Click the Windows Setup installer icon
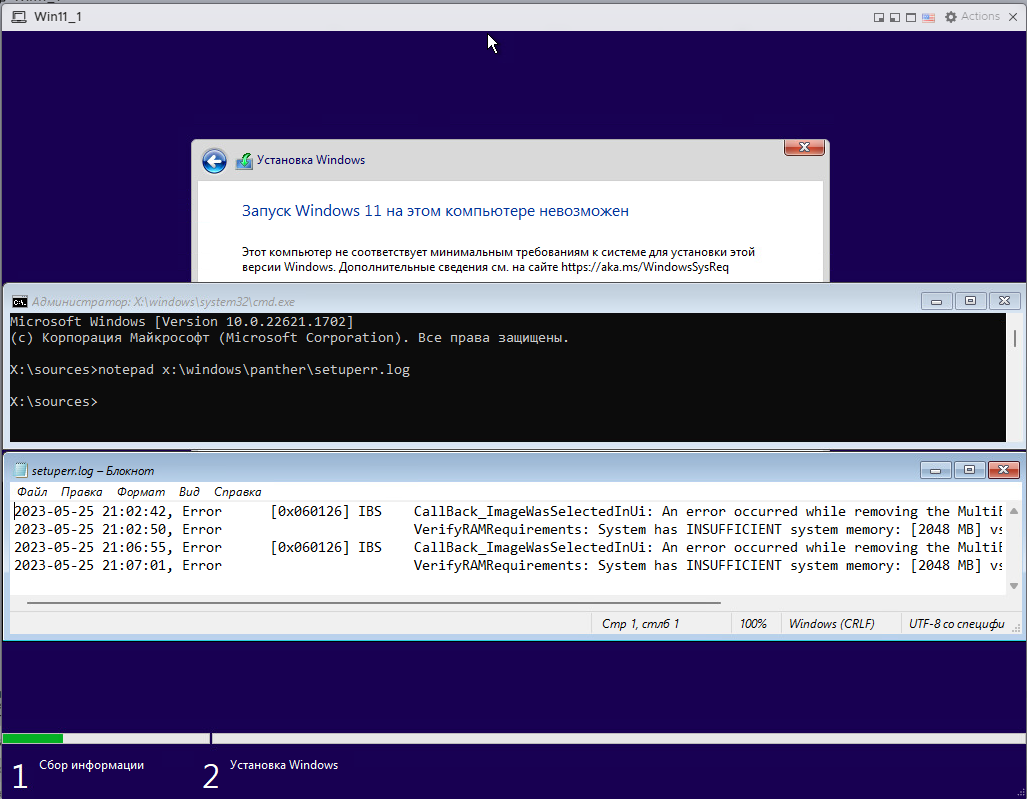This screenshot has height=799, width=1027. (244, 161)
